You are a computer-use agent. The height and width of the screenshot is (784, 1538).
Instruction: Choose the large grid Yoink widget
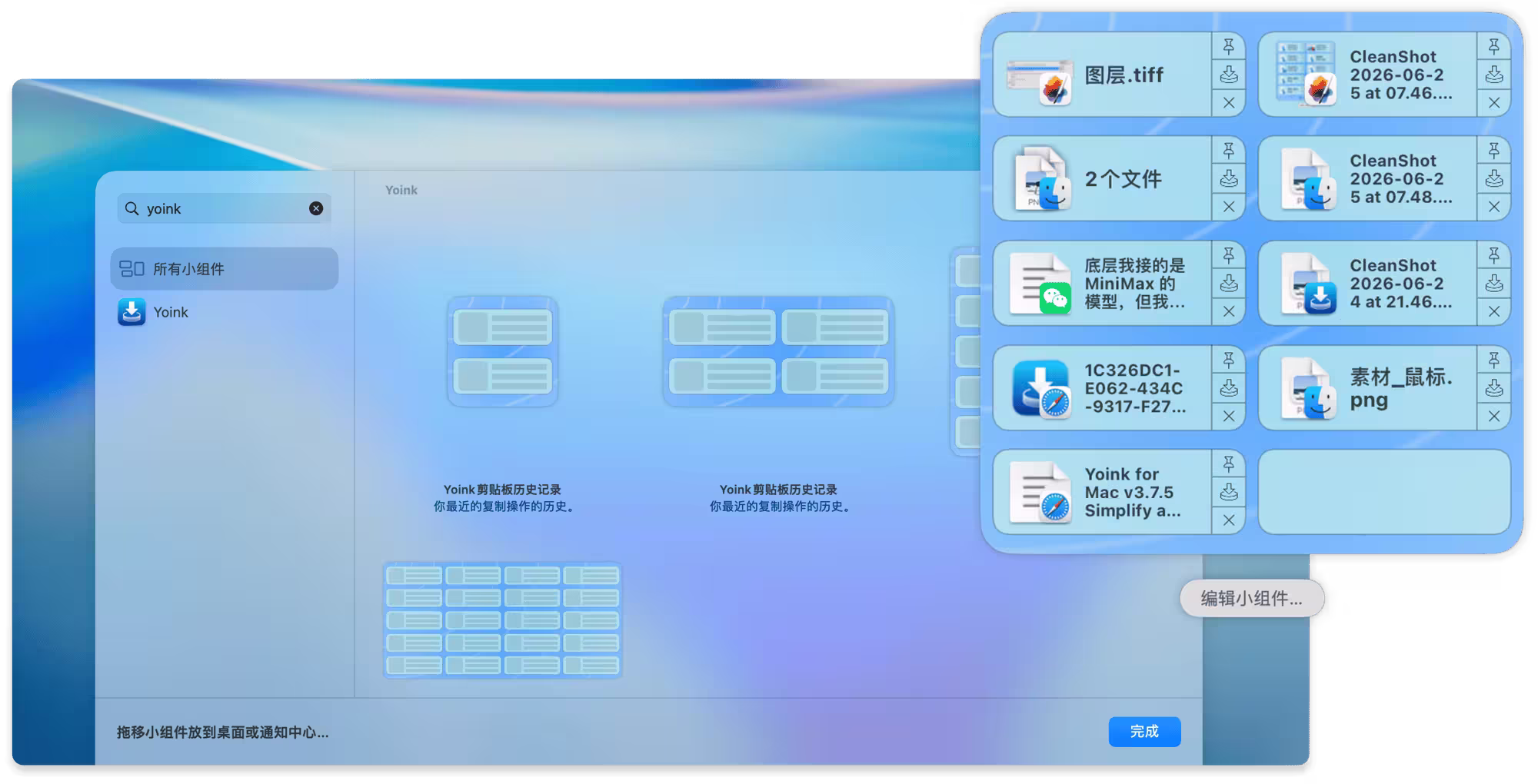click(503, 620)
